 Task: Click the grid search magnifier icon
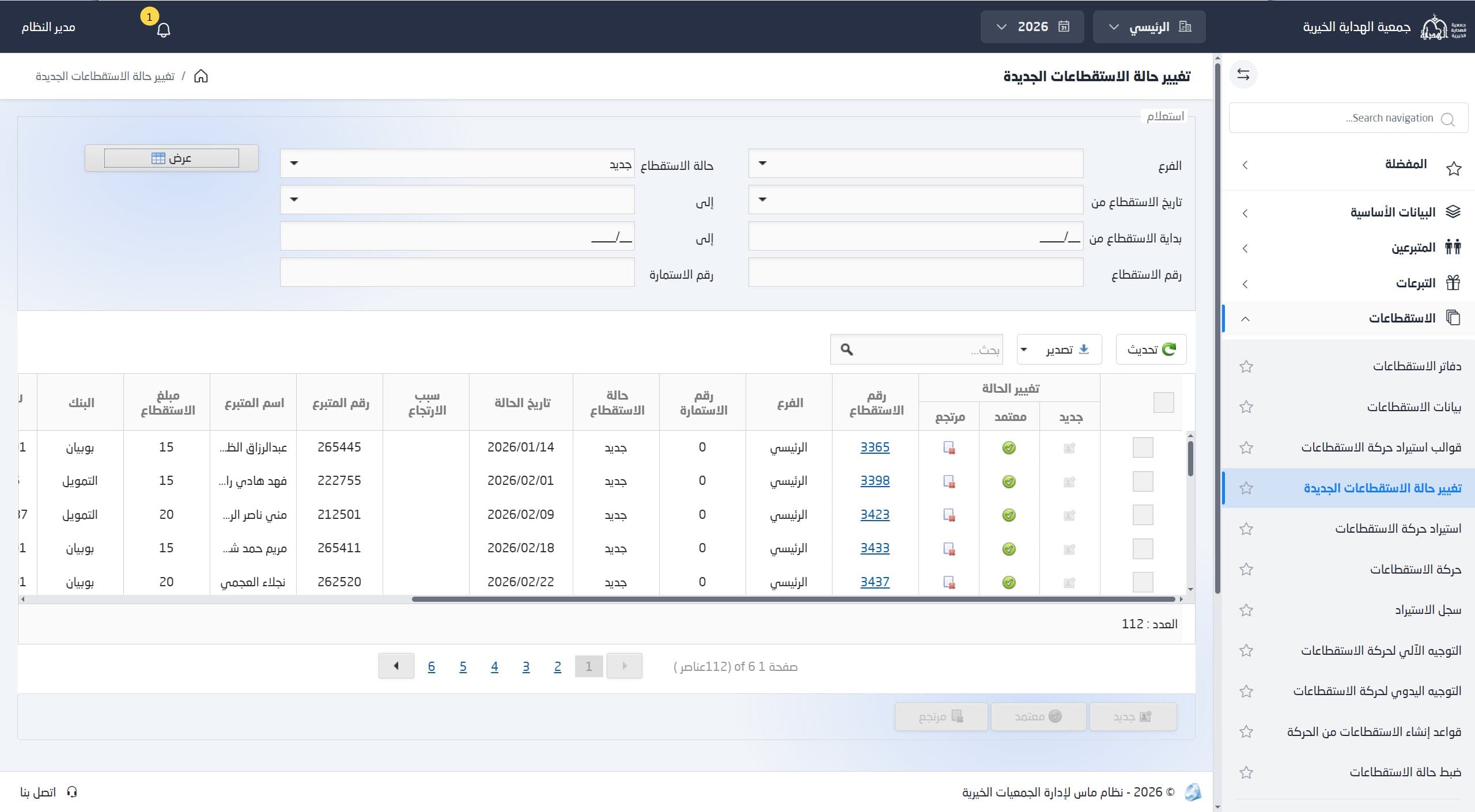846,350
